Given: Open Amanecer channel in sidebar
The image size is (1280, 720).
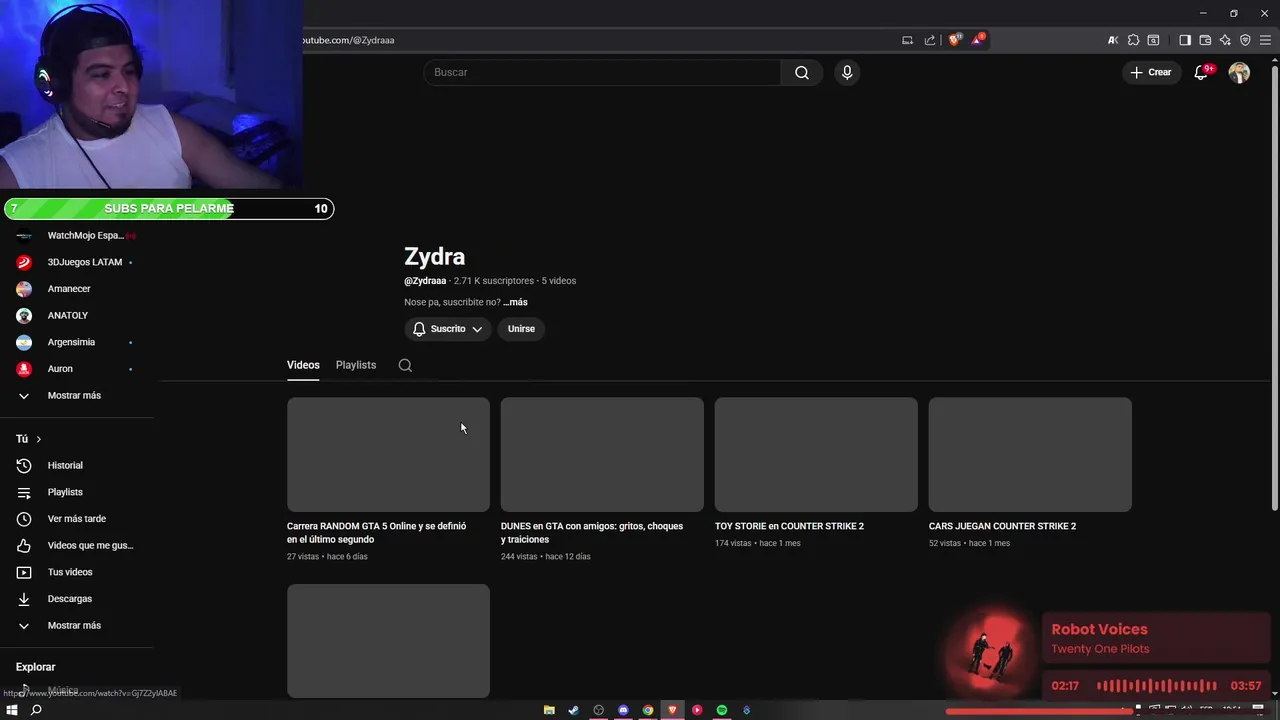Looking at the screenshot, I should point(77,289).
